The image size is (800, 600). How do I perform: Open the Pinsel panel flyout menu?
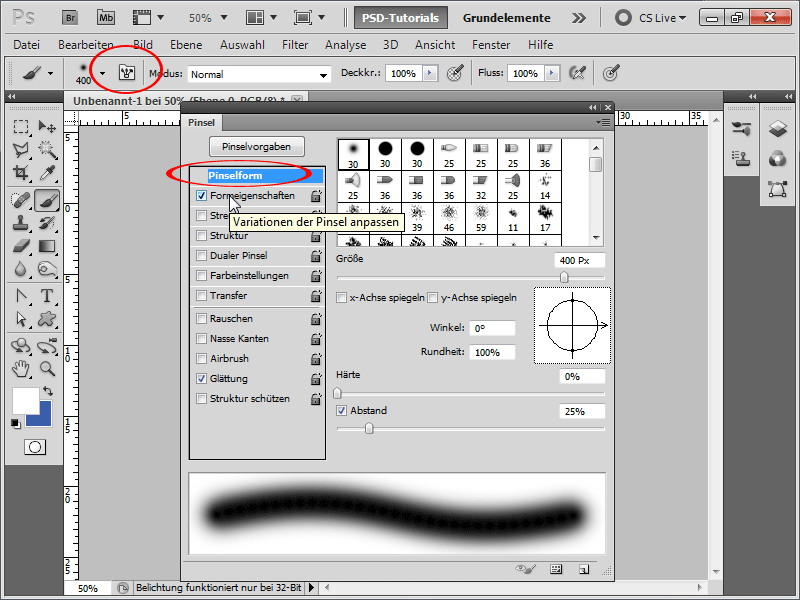(x=603, y=122)
